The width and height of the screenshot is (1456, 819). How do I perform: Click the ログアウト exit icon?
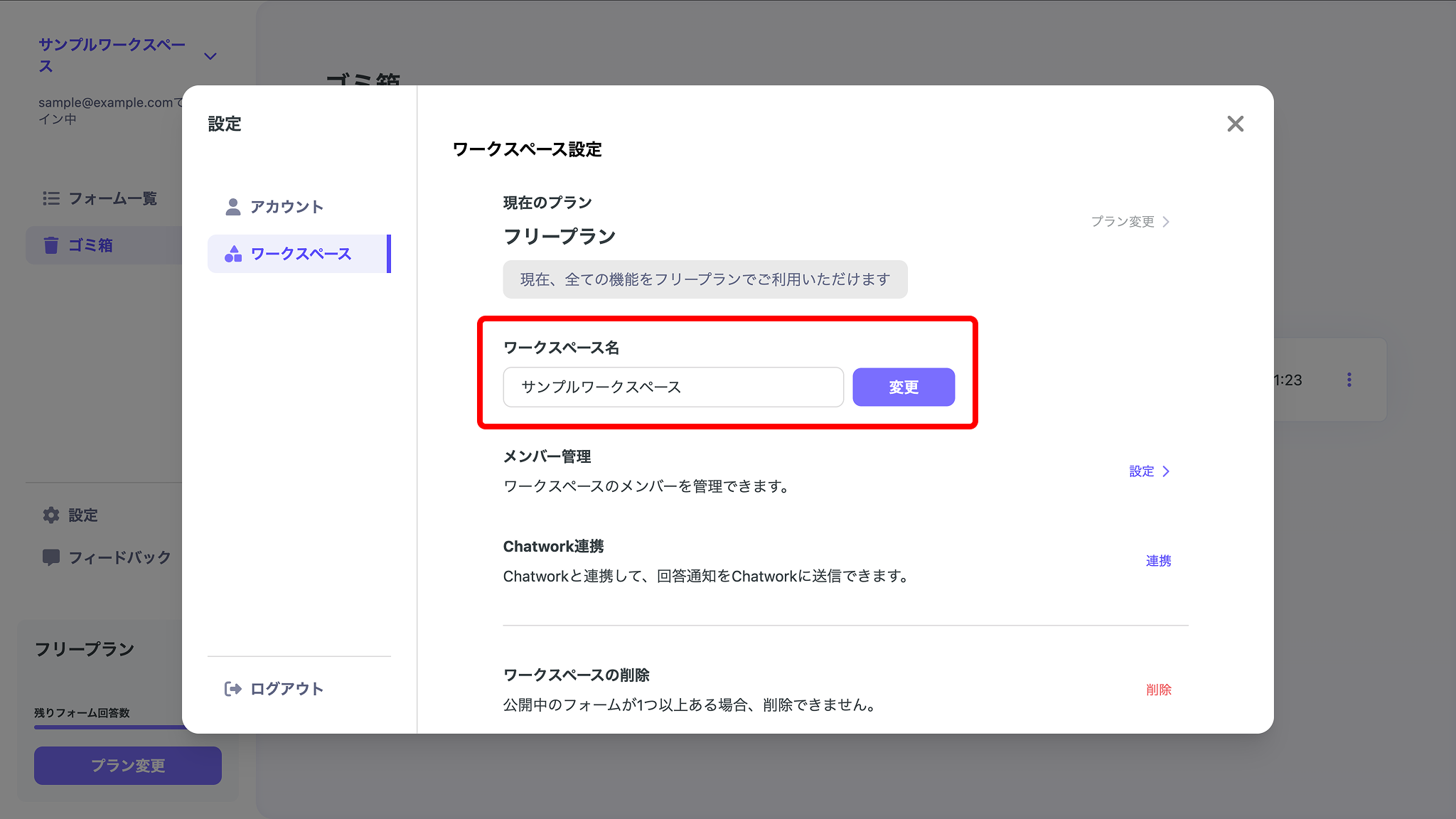point(232,688)
